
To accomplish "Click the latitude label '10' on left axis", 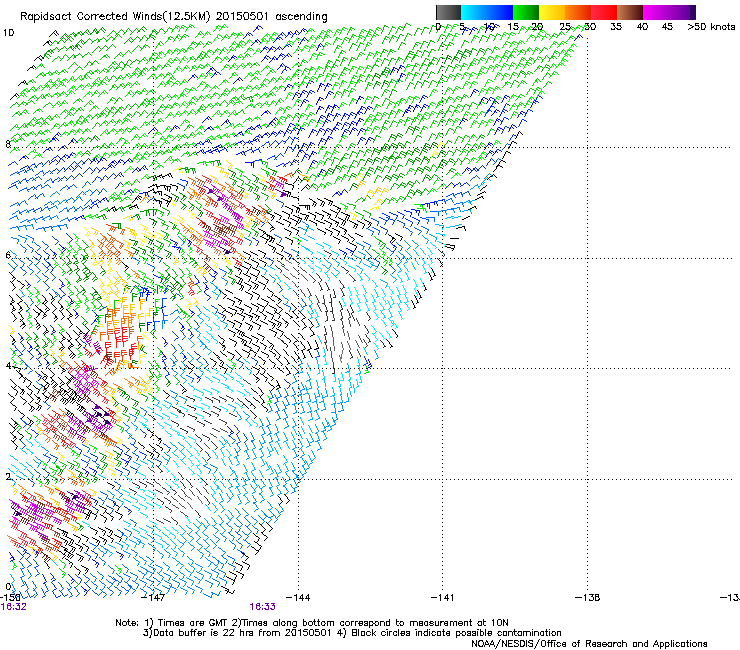I will pyautogui.click(x=8, y=33).
